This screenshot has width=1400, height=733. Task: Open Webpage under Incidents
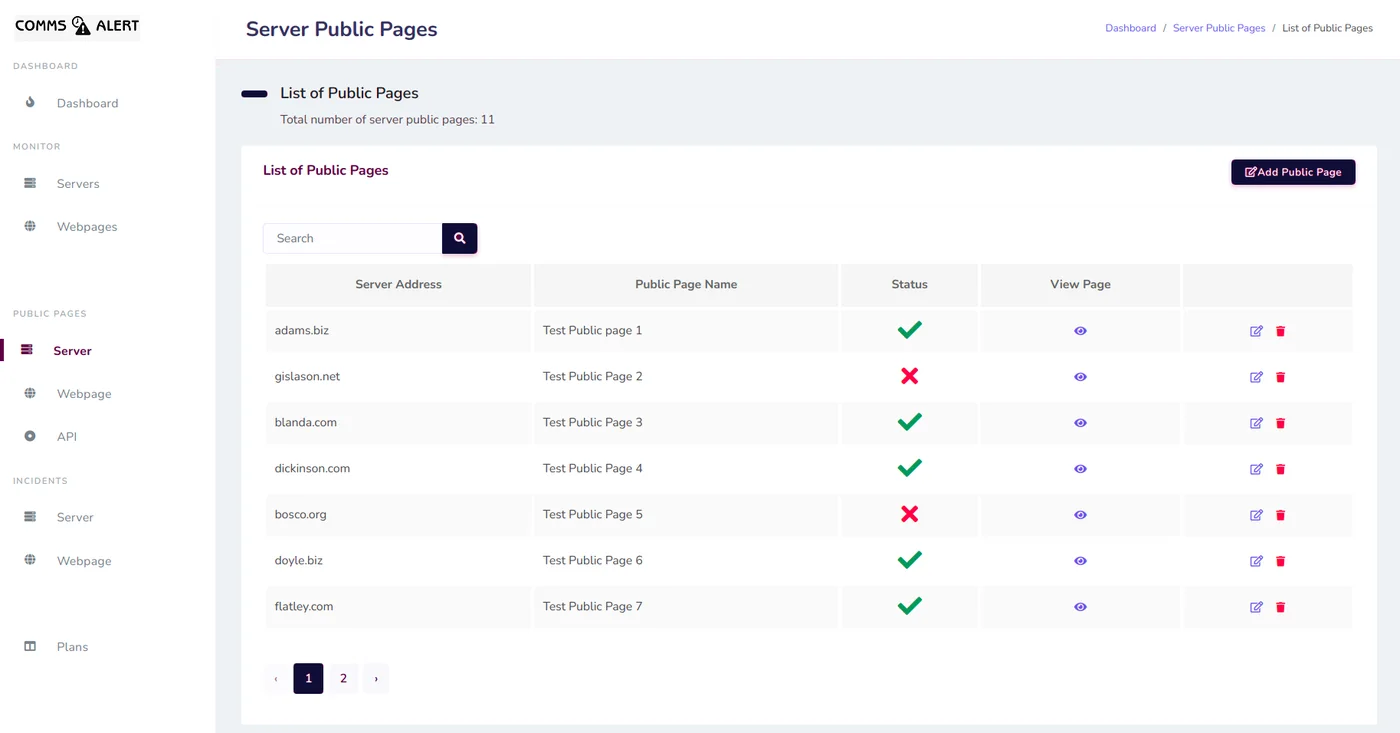click(84, 561)
